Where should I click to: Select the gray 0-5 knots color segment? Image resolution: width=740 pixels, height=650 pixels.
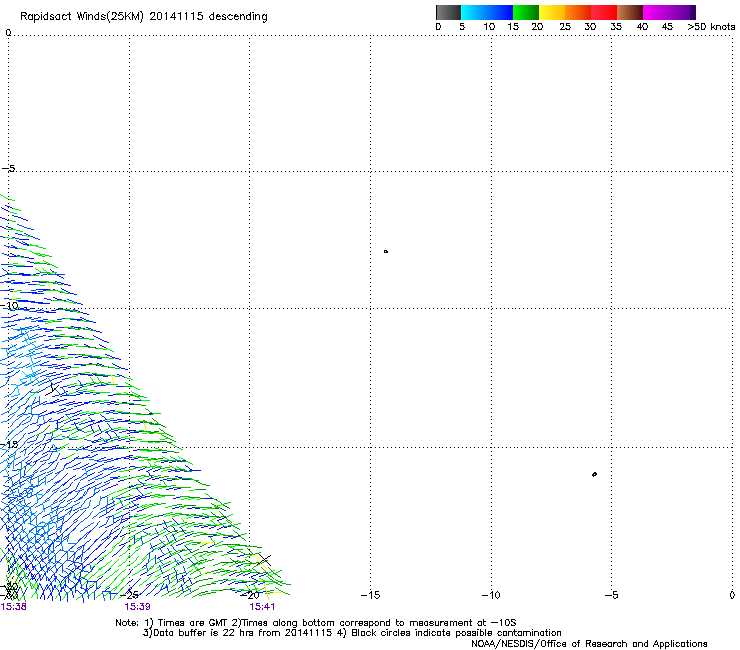[448, 12]
